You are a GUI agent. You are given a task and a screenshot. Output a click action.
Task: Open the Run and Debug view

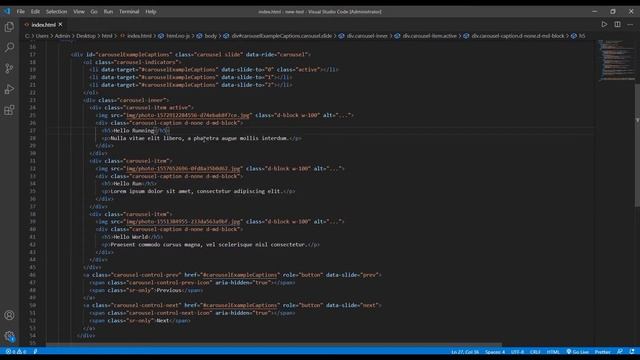coord(9,89)
